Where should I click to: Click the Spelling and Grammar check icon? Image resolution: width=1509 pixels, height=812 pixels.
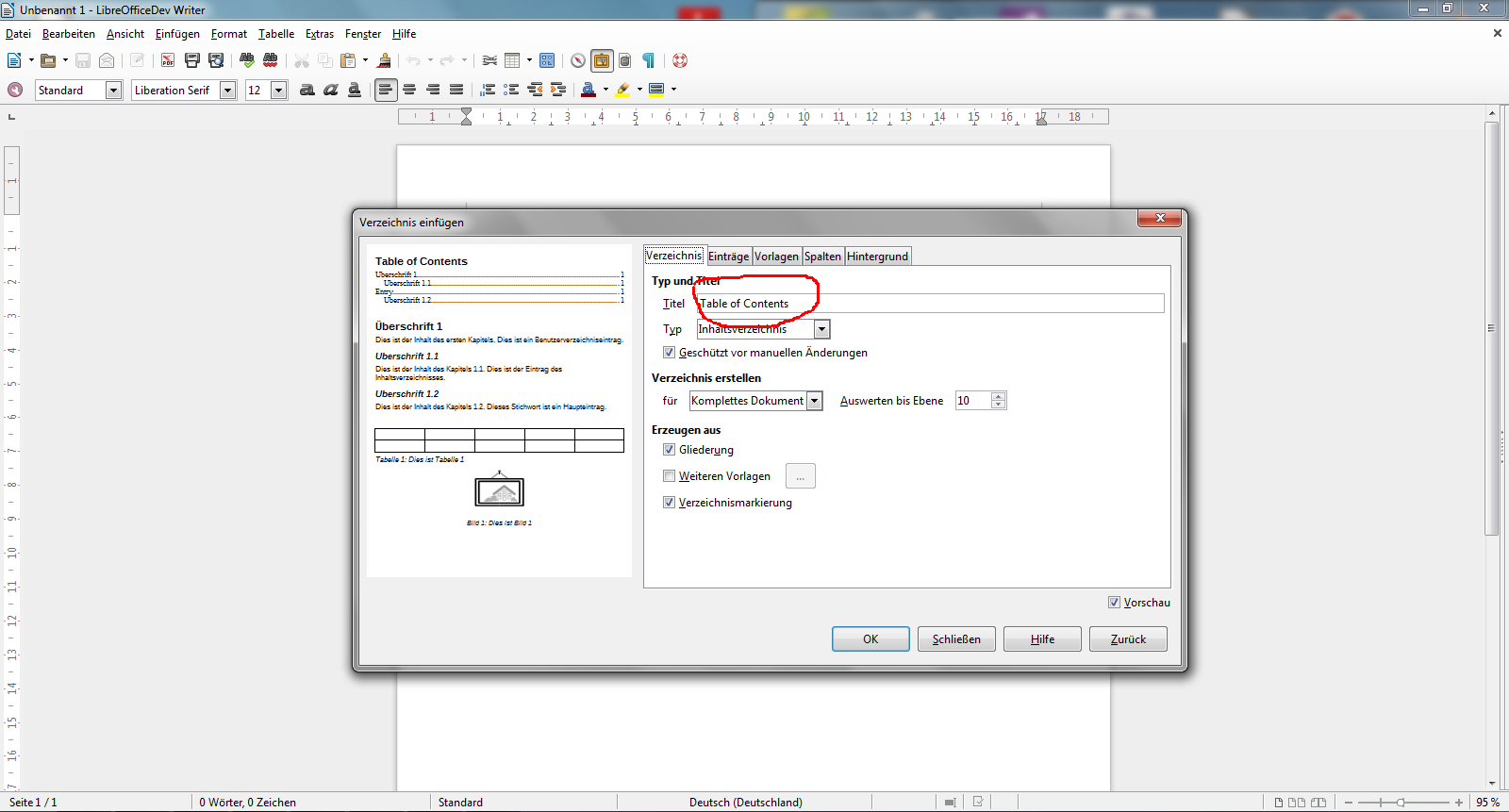click(x=247, y=60)
